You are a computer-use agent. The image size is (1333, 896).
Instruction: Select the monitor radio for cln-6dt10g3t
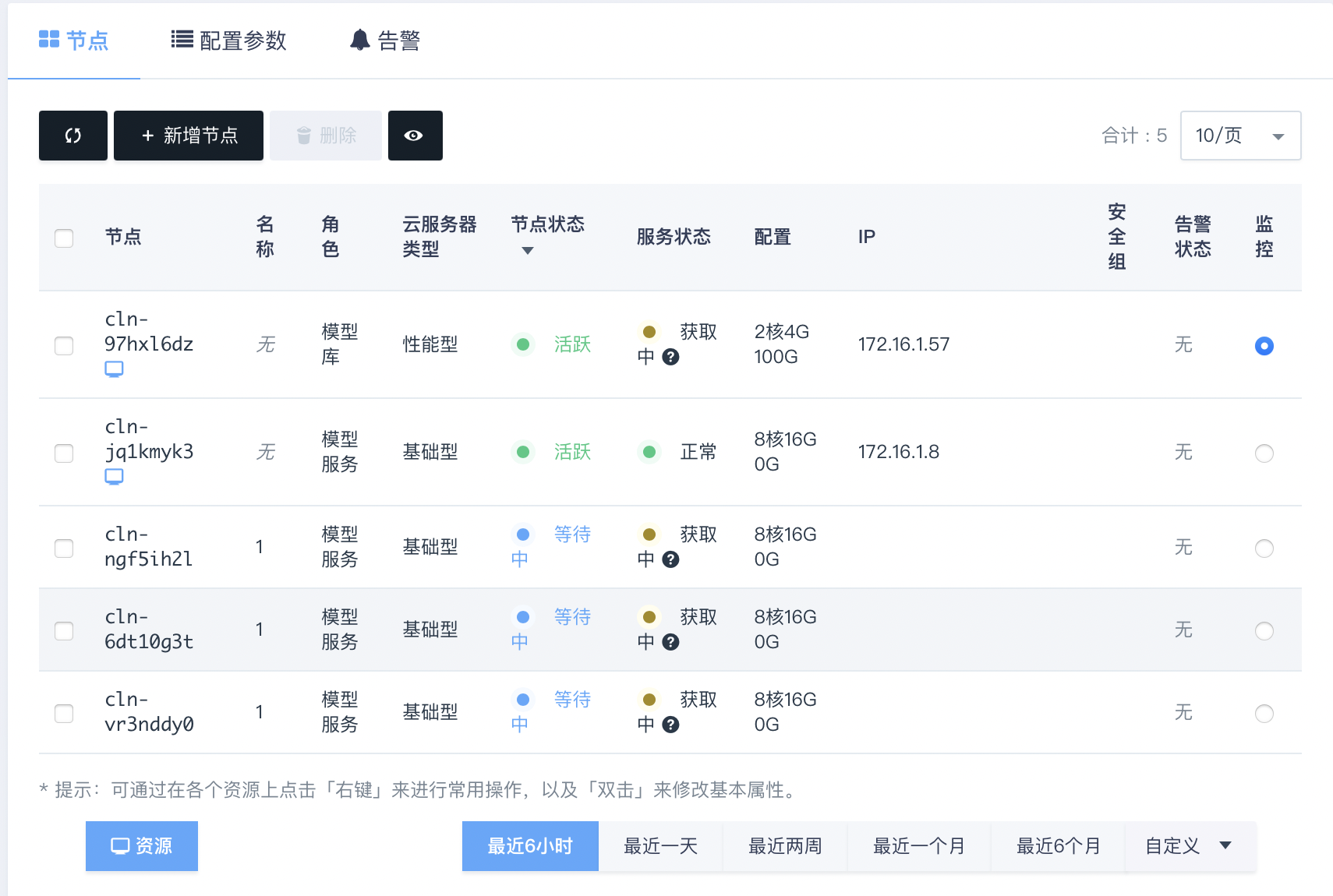coord(1264,631)
